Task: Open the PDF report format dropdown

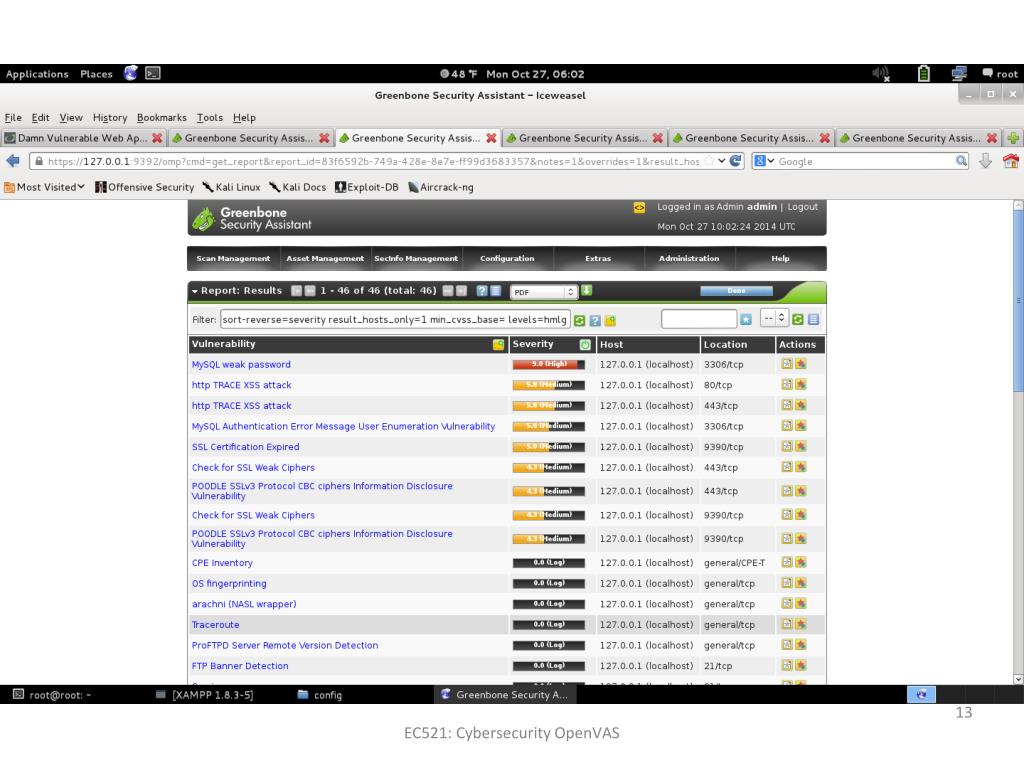Action: tap(543, 291)
